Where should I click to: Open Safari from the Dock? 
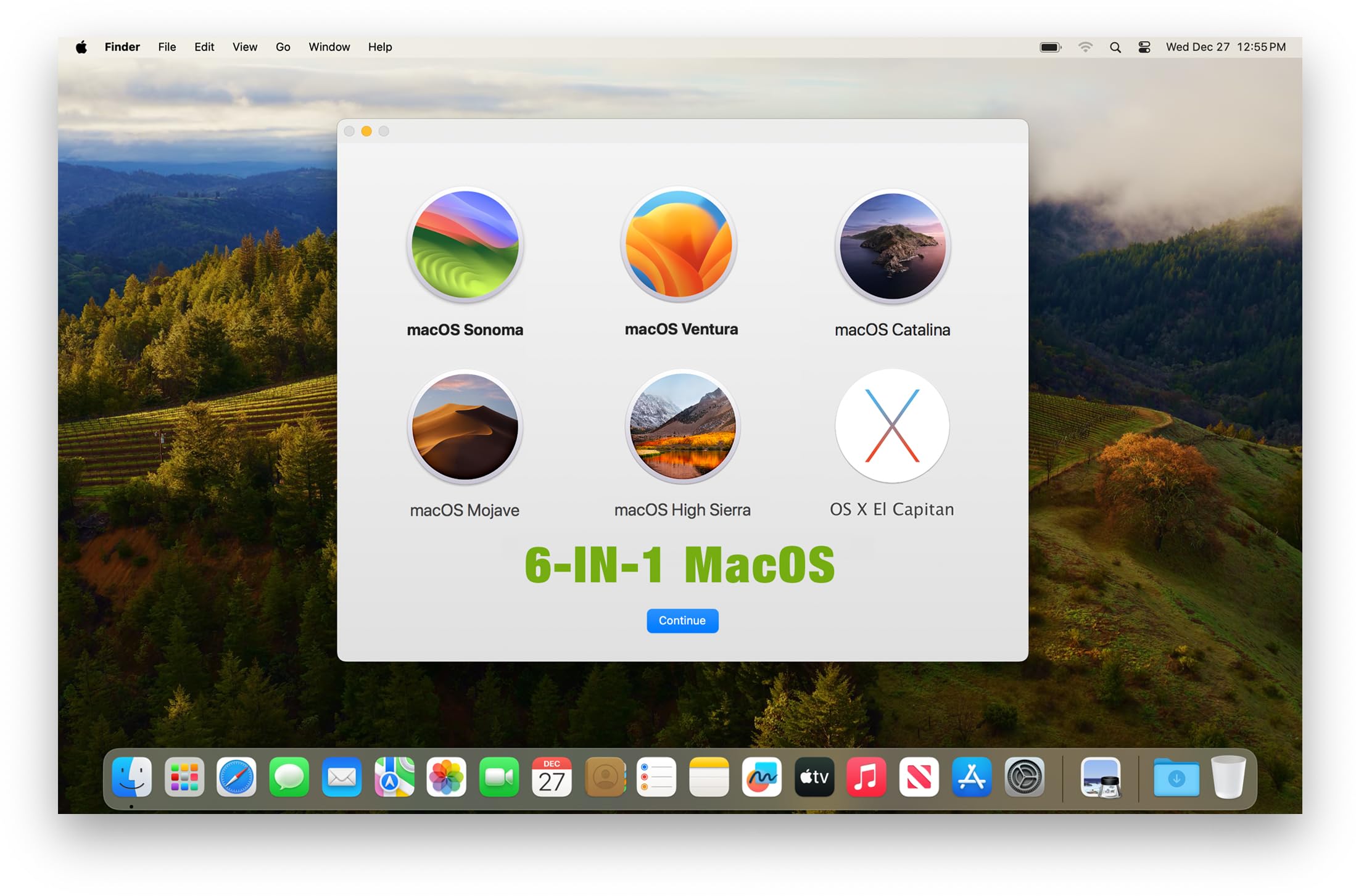tap(236, 778)
